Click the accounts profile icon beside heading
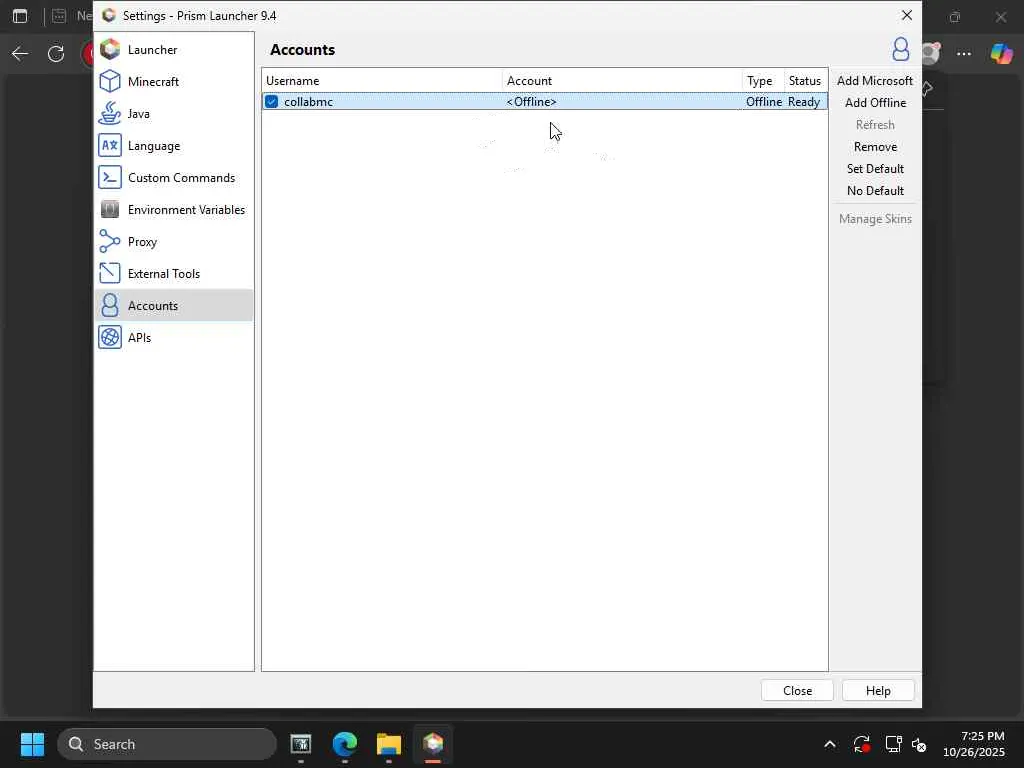The height and width of the screenshot is (768, 1024). 901,49
